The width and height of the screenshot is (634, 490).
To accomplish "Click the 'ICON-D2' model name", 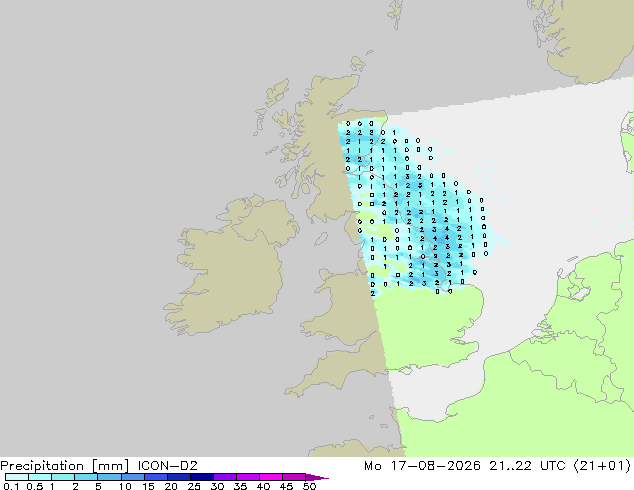I will [167, 466].
